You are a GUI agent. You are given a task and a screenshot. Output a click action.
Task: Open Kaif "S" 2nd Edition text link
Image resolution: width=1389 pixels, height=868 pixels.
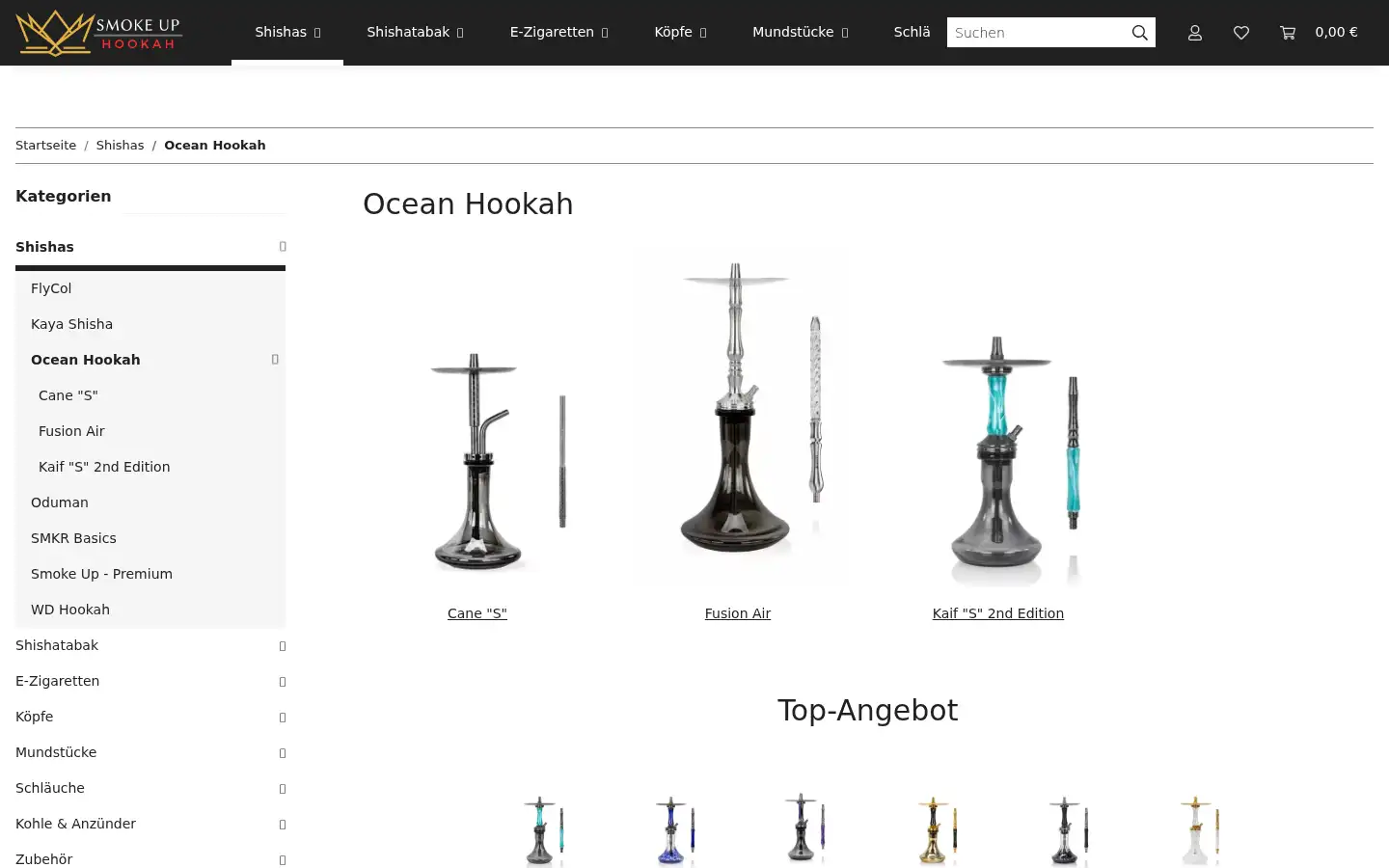(x=998, y=613)
